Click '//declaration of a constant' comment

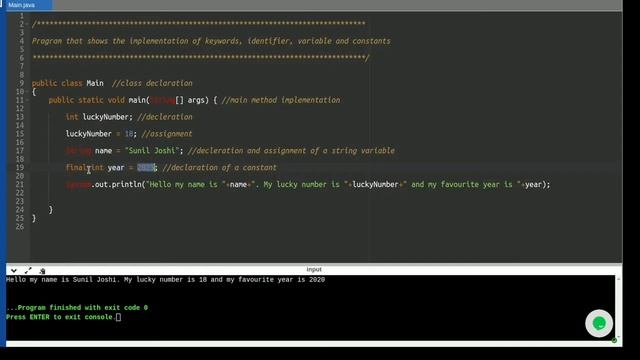tap(220, 168)
